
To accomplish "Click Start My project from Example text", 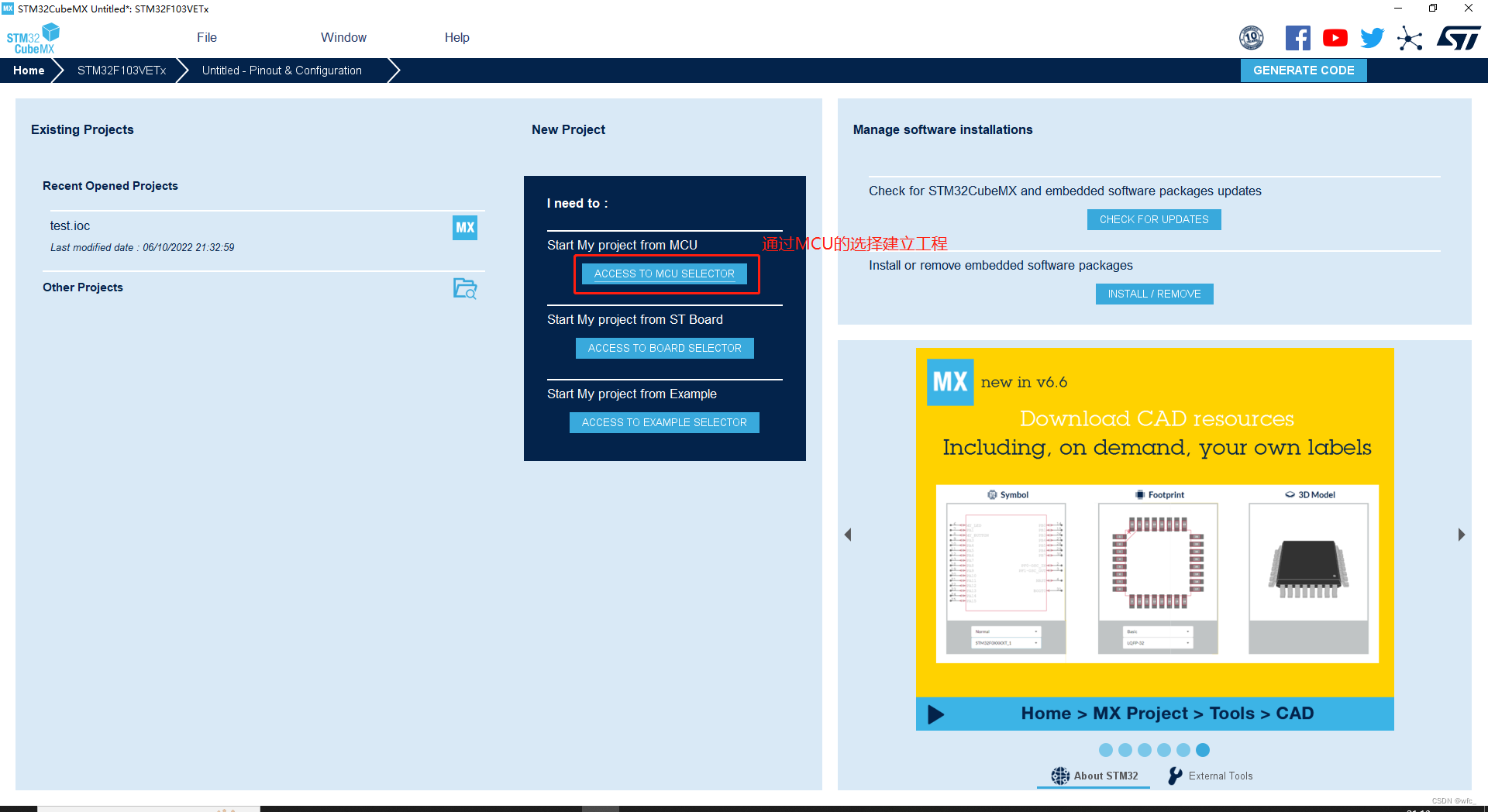I will click(632, 394).
